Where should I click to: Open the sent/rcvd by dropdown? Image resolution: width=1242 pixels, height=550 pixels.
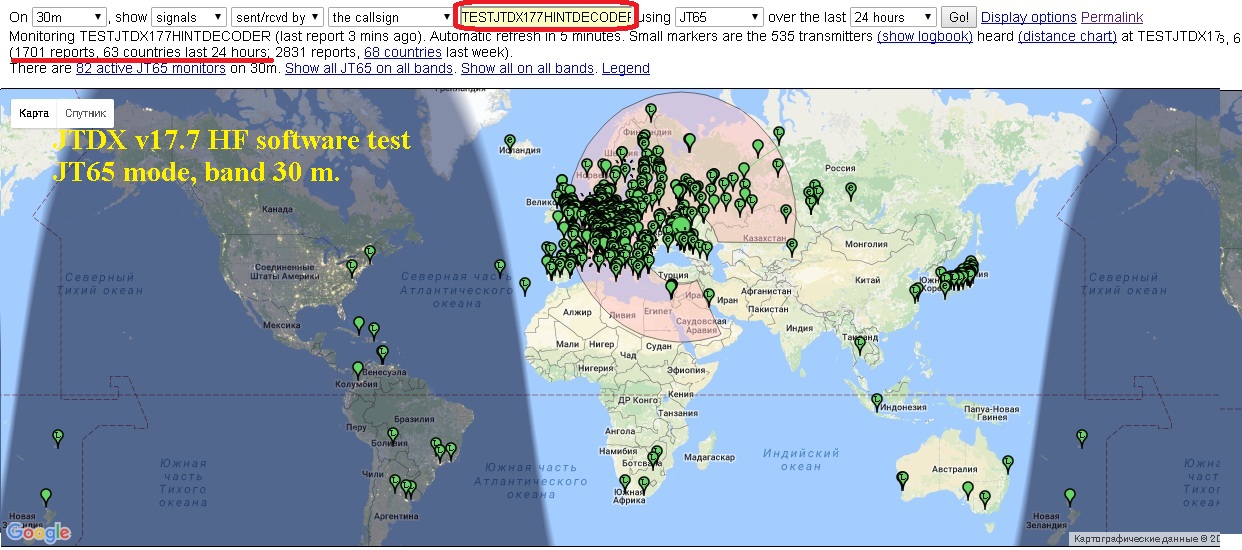coord(277,17)
